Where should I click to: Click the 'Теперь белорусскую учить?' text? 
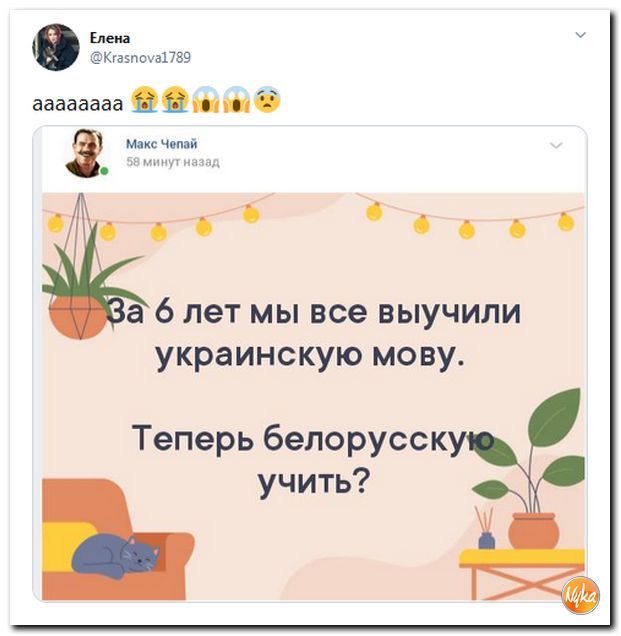313,460
